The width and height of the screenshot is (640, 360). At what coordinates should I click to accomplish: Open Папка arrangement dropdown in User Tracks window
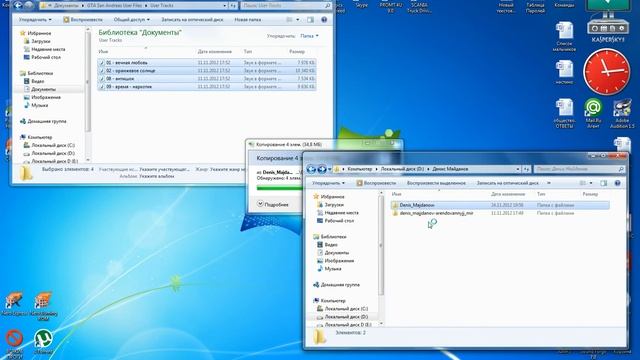click(x=309, y=36)
